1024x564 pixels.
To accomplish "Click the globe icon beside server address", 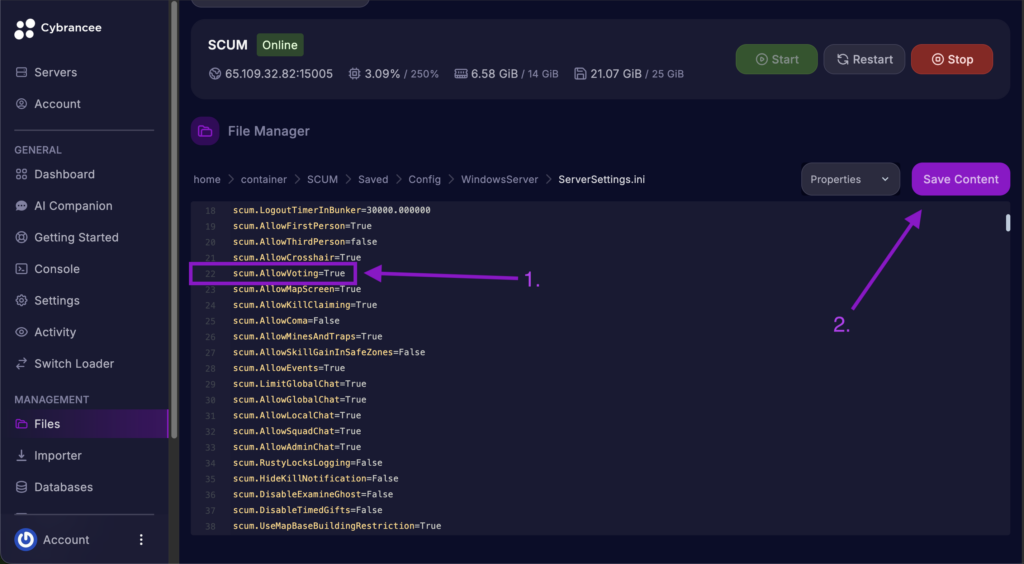I will coord(215,74).
